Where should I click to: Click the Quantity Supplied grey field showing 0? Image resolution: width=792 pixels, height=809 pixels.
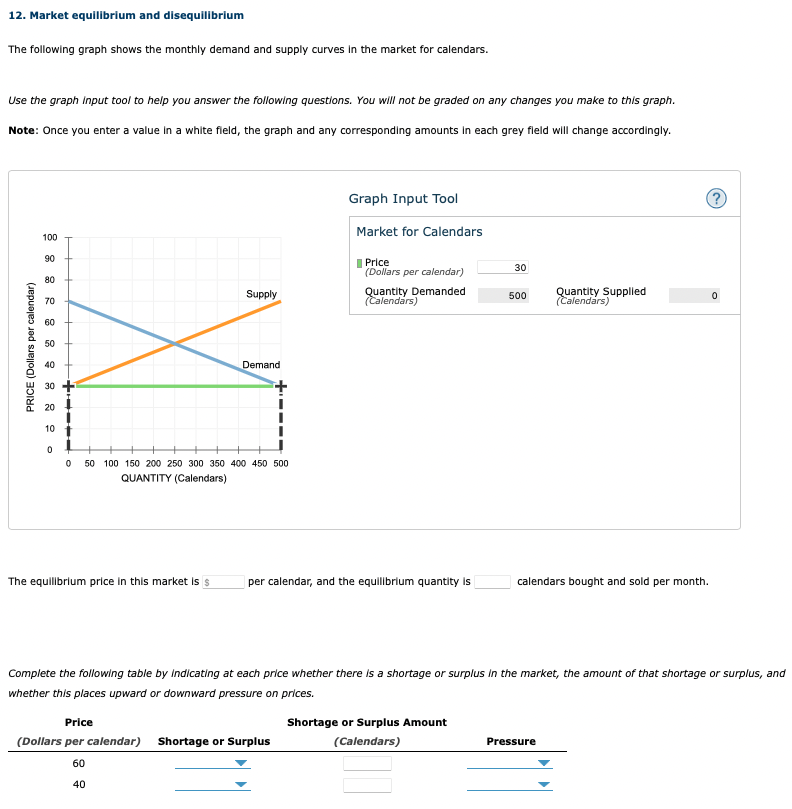click(x=696, y=296)
